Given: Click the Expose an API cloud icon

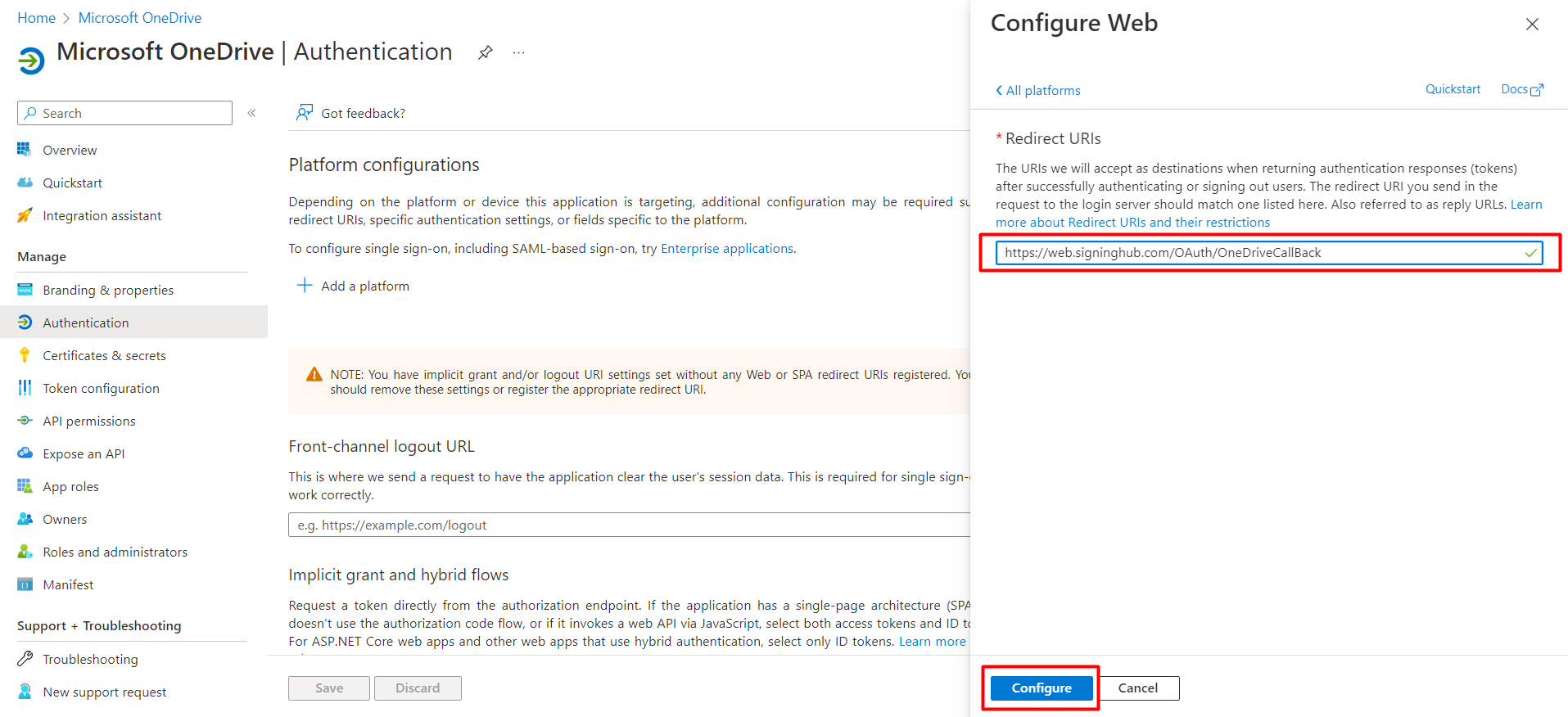Looking at the screenshot, I should coord(25,453).
